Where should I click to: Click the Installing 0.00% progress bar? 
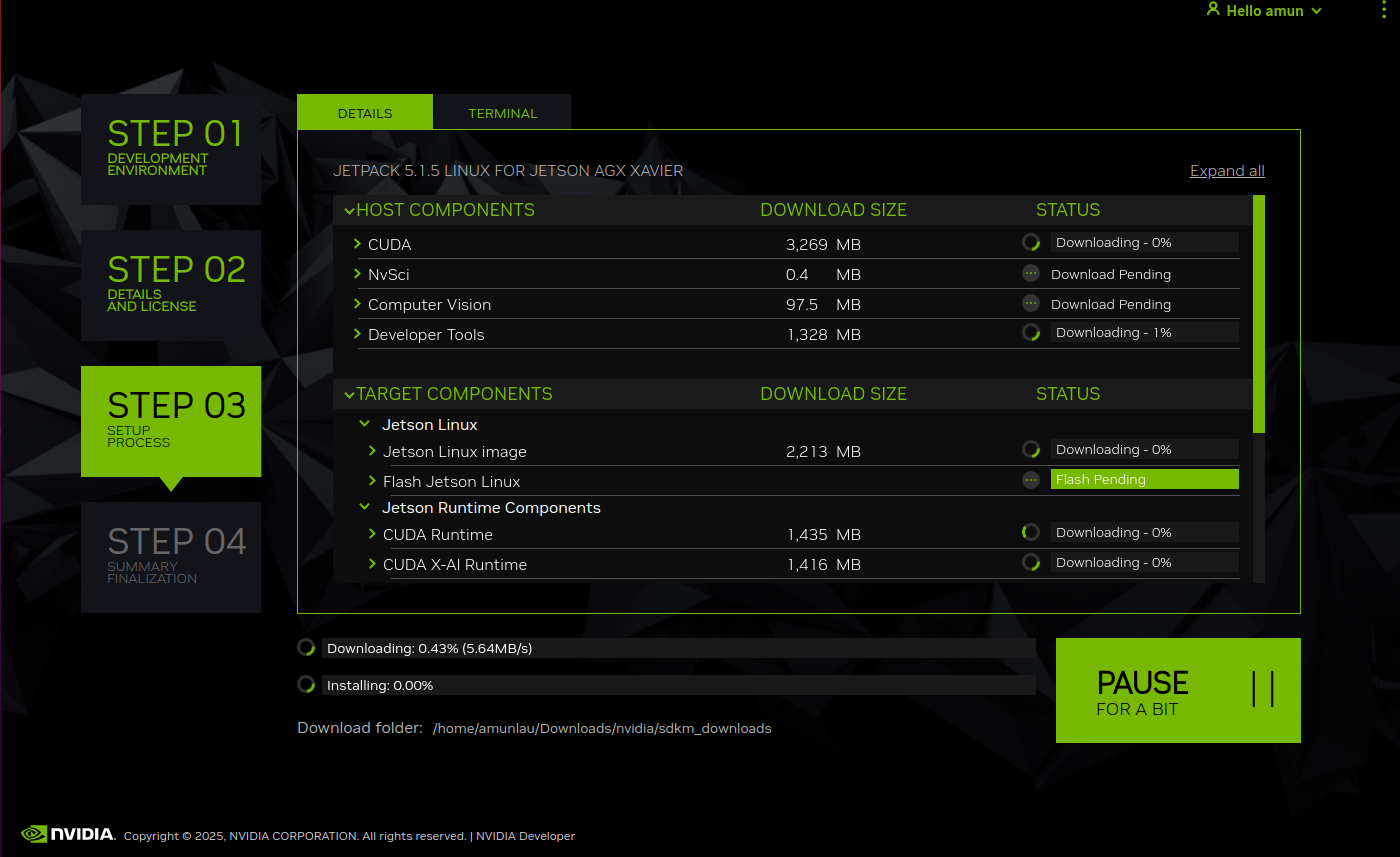679,686
